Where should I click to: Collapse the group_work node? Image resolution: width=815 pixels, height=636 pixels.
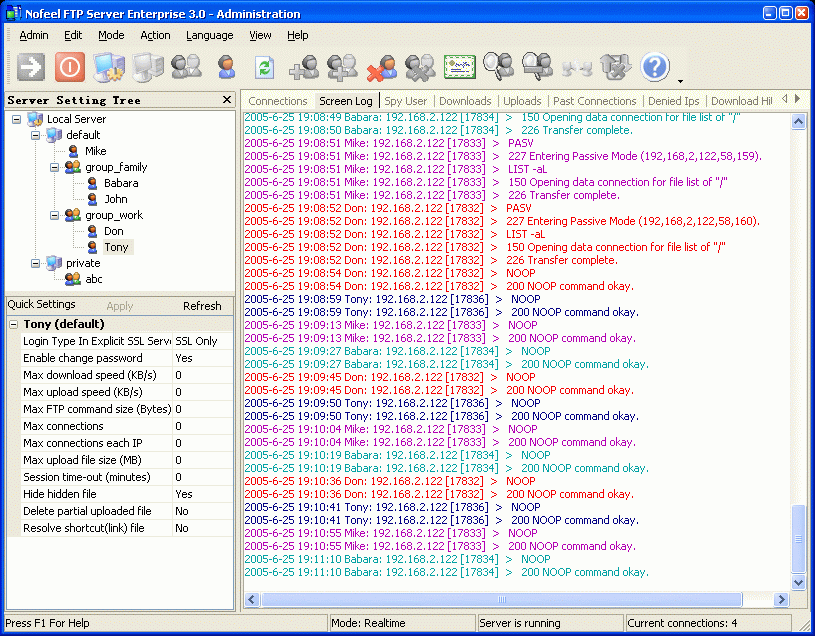coord(55,215)
